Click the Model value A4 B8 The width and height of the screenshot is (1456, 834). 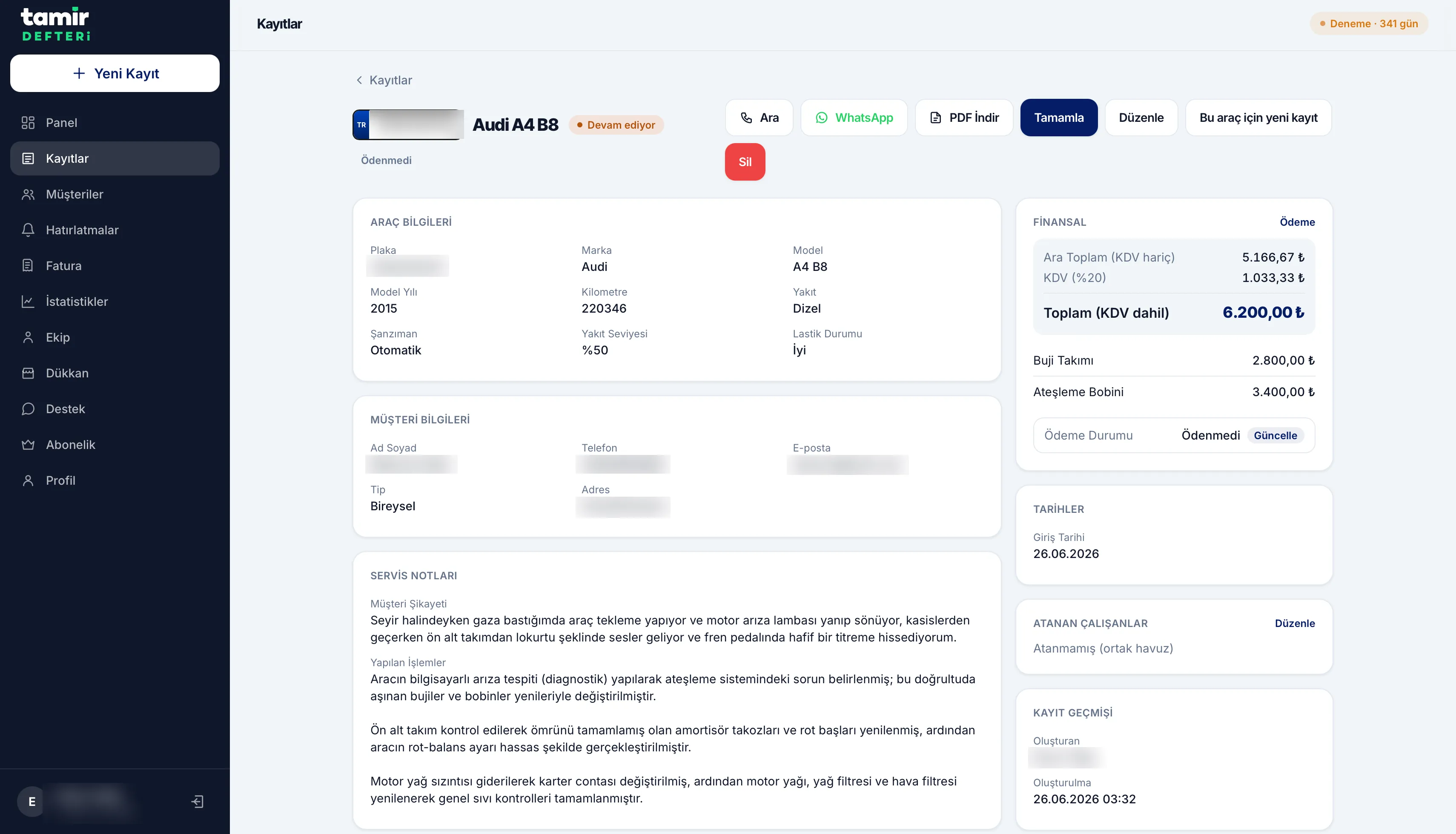[810, 266]
